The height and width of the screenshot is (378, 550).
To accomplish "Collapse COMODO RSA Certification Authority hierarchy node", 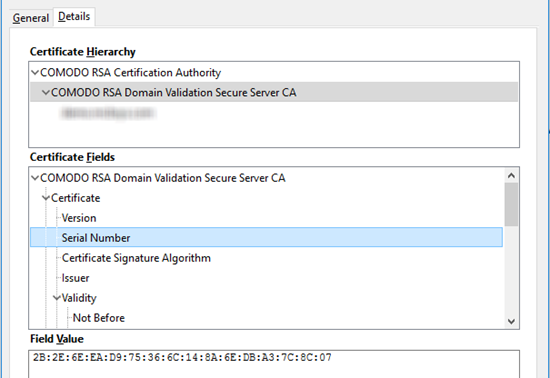I will [x=35, y=73].
